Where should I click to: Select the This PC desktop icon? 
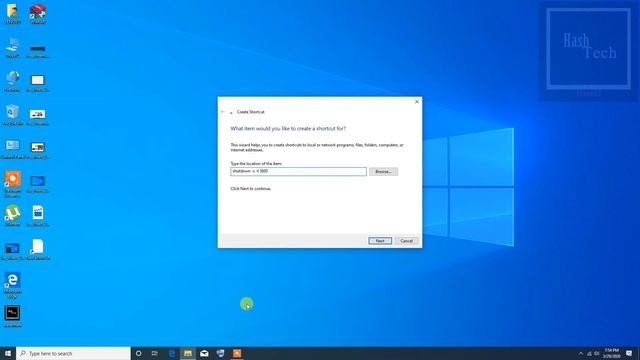[13, 48]
